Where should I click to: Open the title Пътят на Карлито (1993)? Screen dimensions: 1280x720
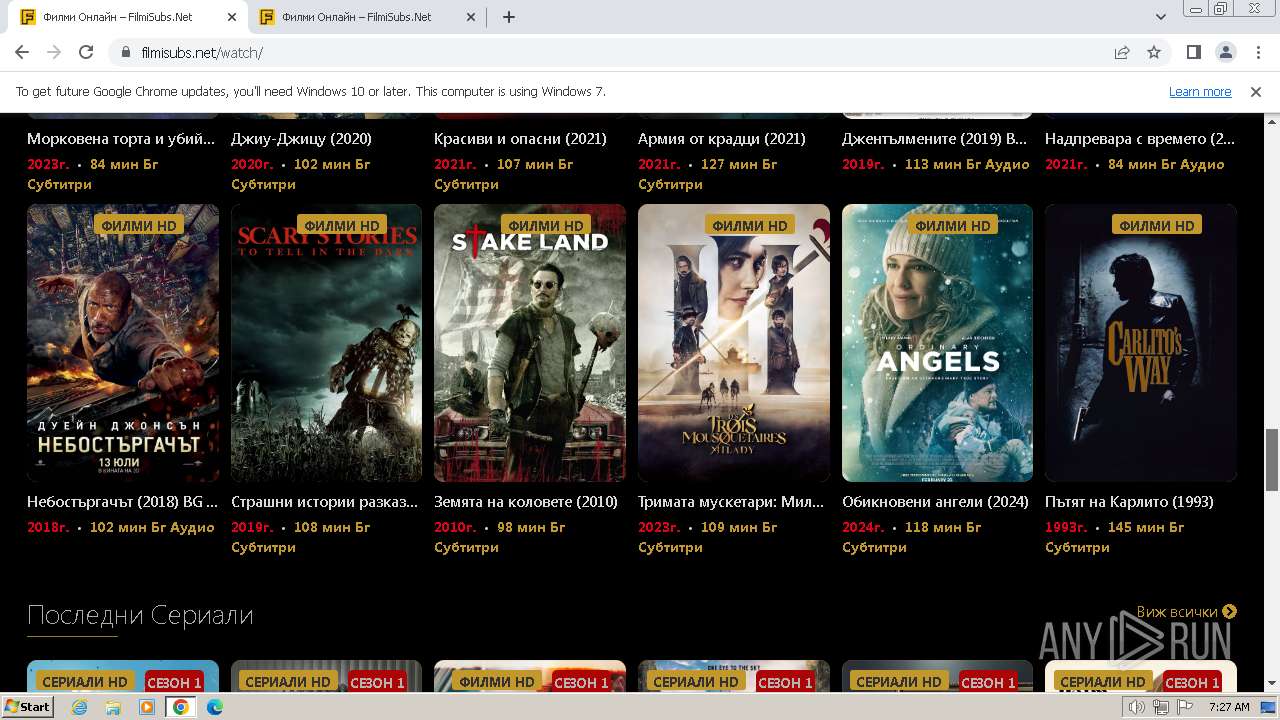[x=1129, y=502]
